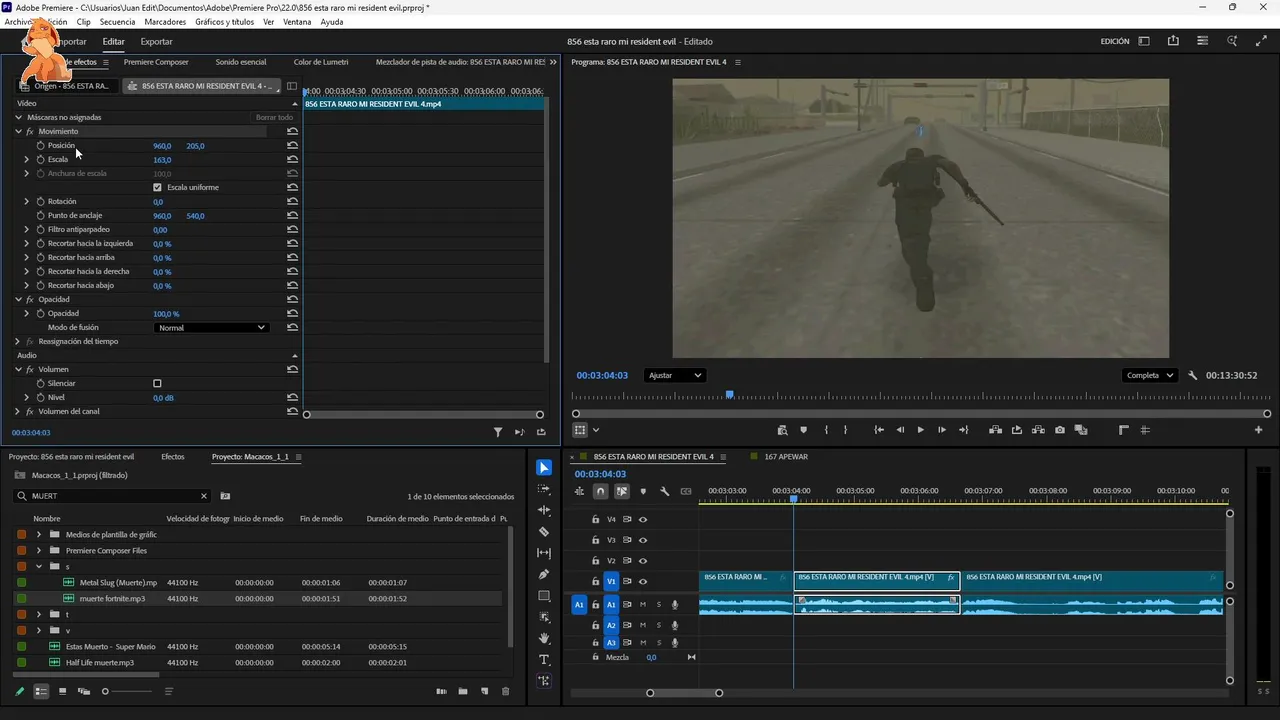Expand the Premiere Composer Files bin
Viewport: 1280px width, 720px height.
point(39,551)
